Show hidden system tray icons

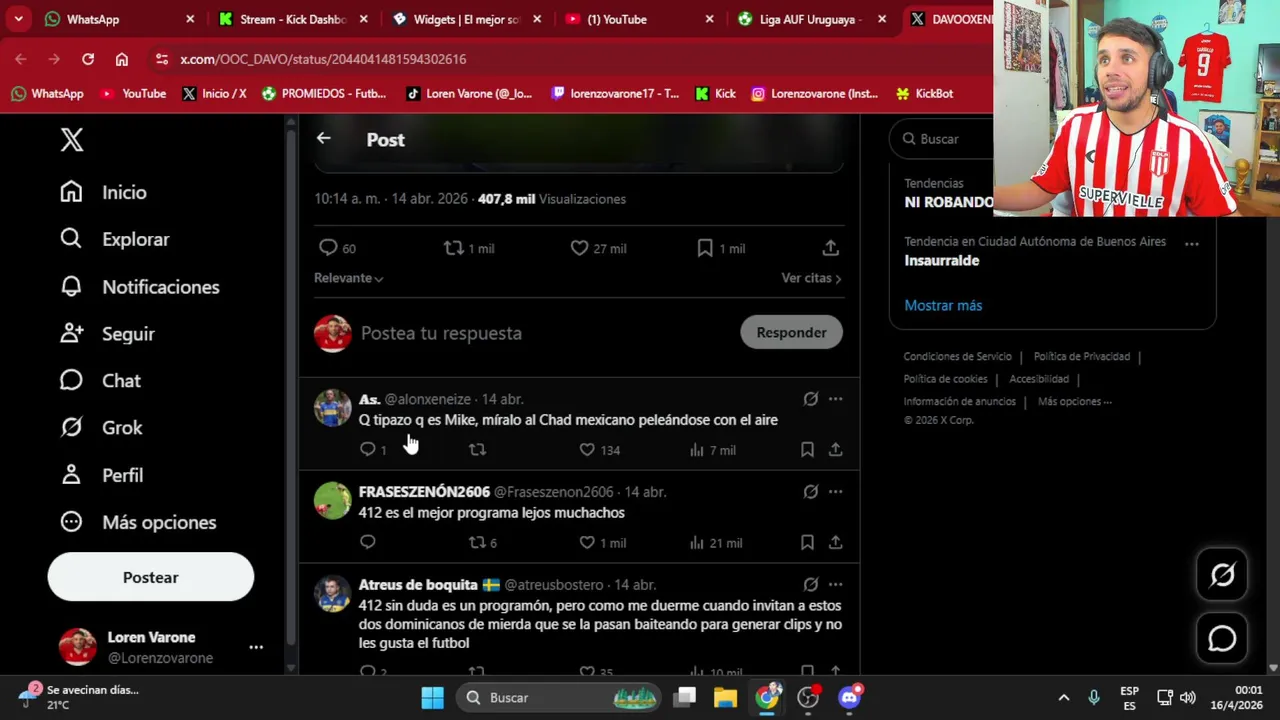point(1064,697)
